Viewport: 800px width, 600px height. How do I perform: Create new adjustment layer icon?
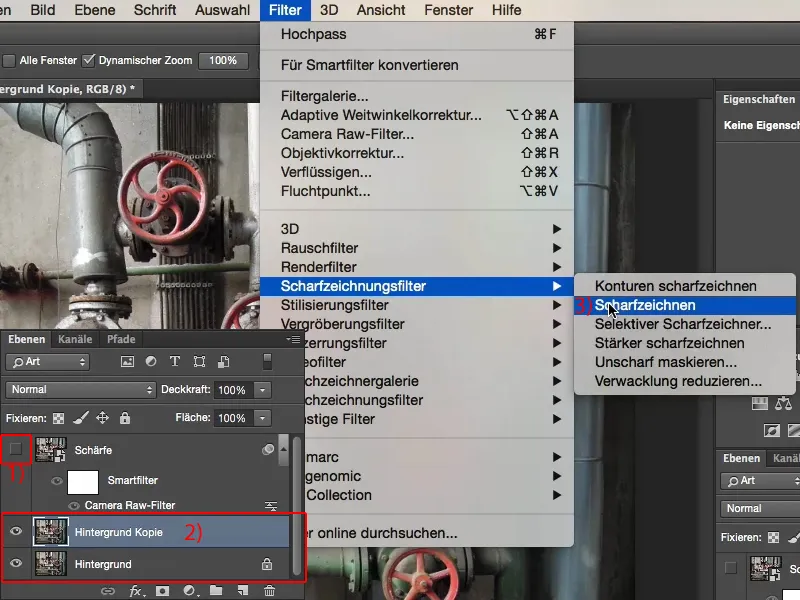(190, 591)
